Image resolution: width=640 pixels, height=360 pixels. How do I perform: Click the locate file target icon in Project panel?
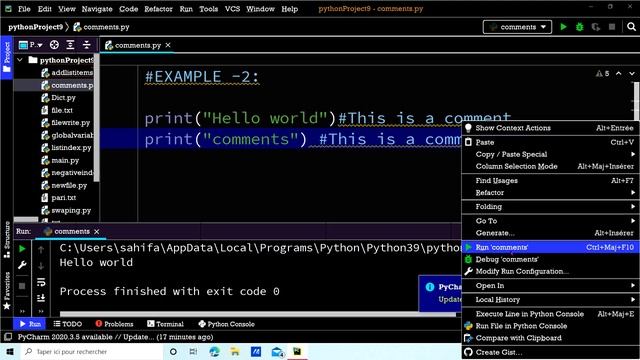click(x=54, y=45)
